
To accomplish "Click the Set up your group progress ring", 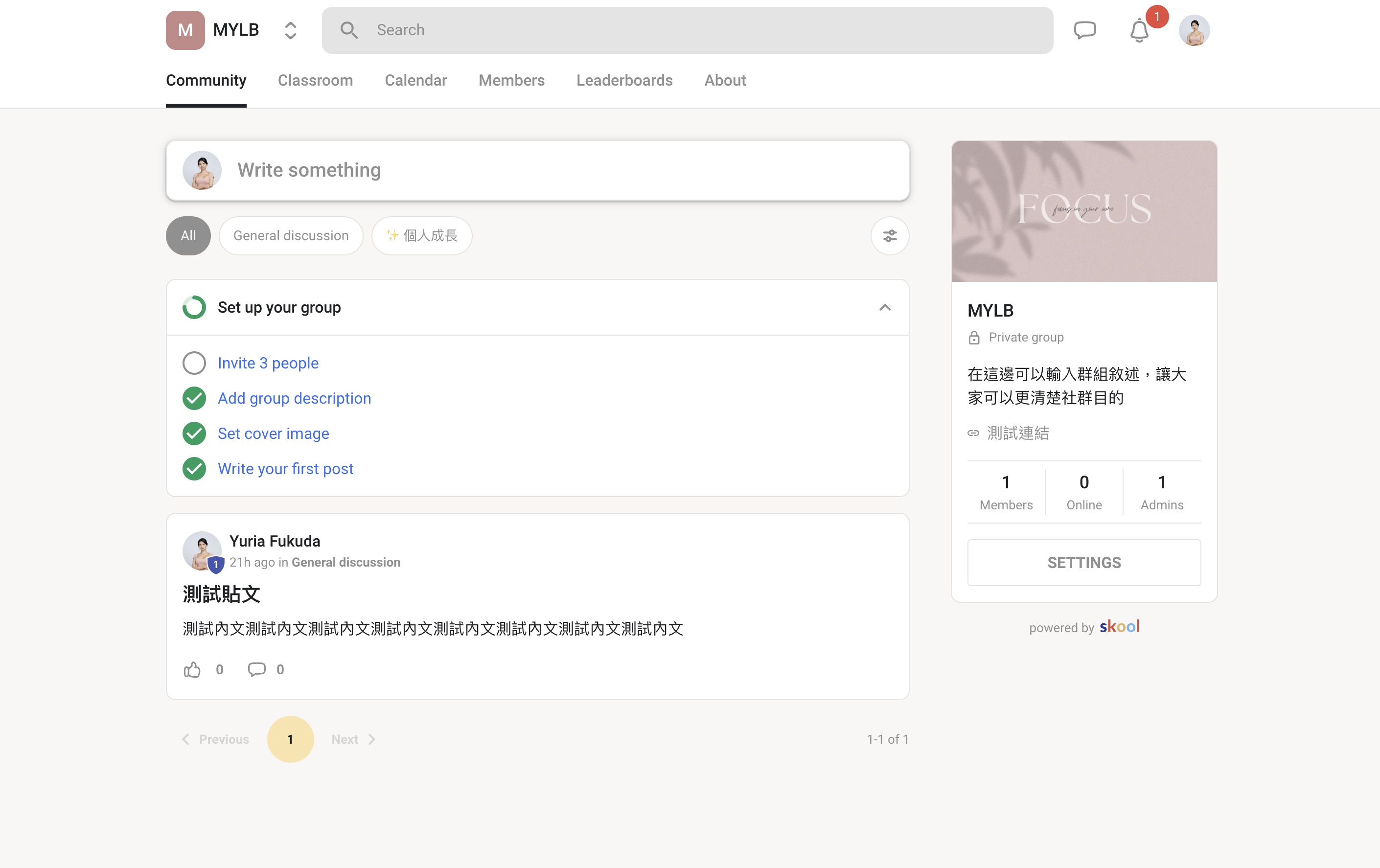I will pyautogui.click(x=194, y=307).
